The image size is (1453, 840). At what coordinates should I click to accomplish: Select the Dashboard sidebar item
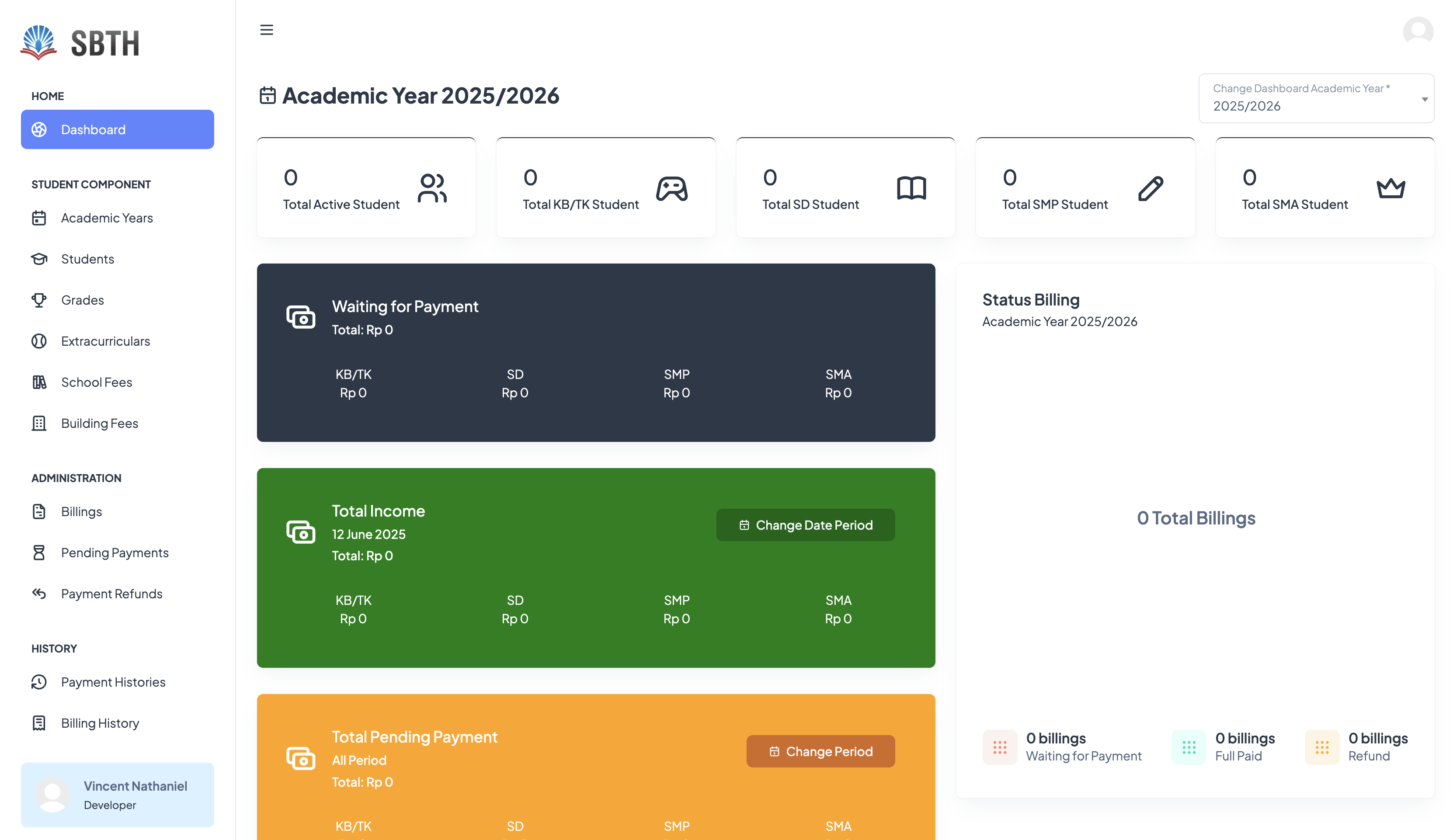(x=117, y=129)
